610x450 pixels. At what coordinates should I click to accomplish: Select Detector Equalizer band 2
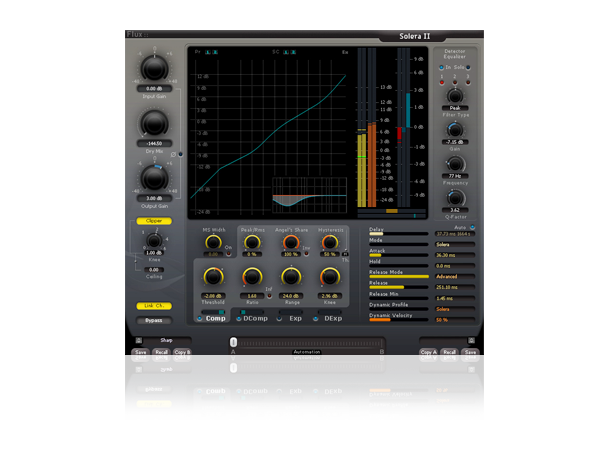click(x=455, y=82)
